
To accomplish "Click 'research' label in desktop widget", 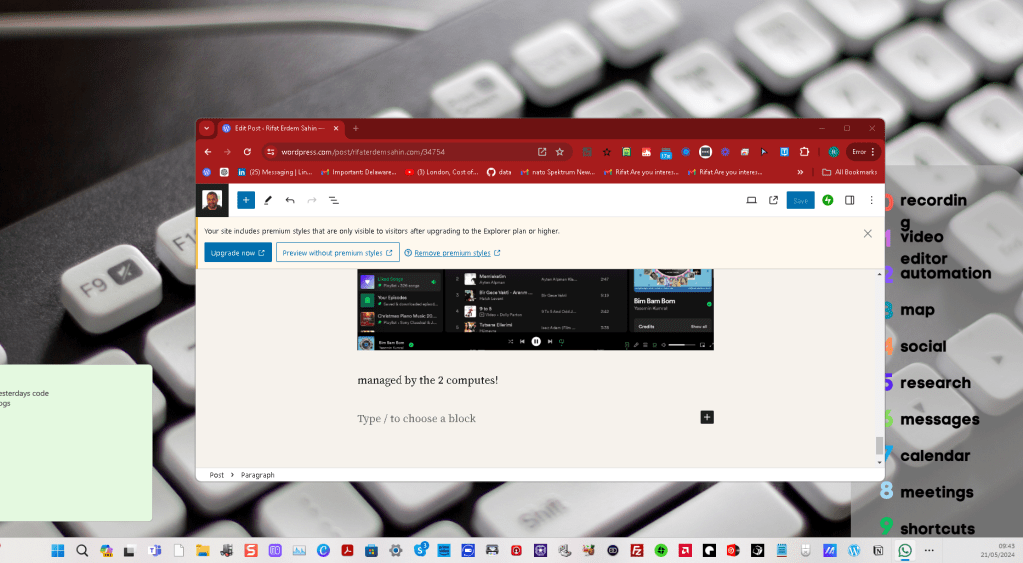I will pos(935,383).
